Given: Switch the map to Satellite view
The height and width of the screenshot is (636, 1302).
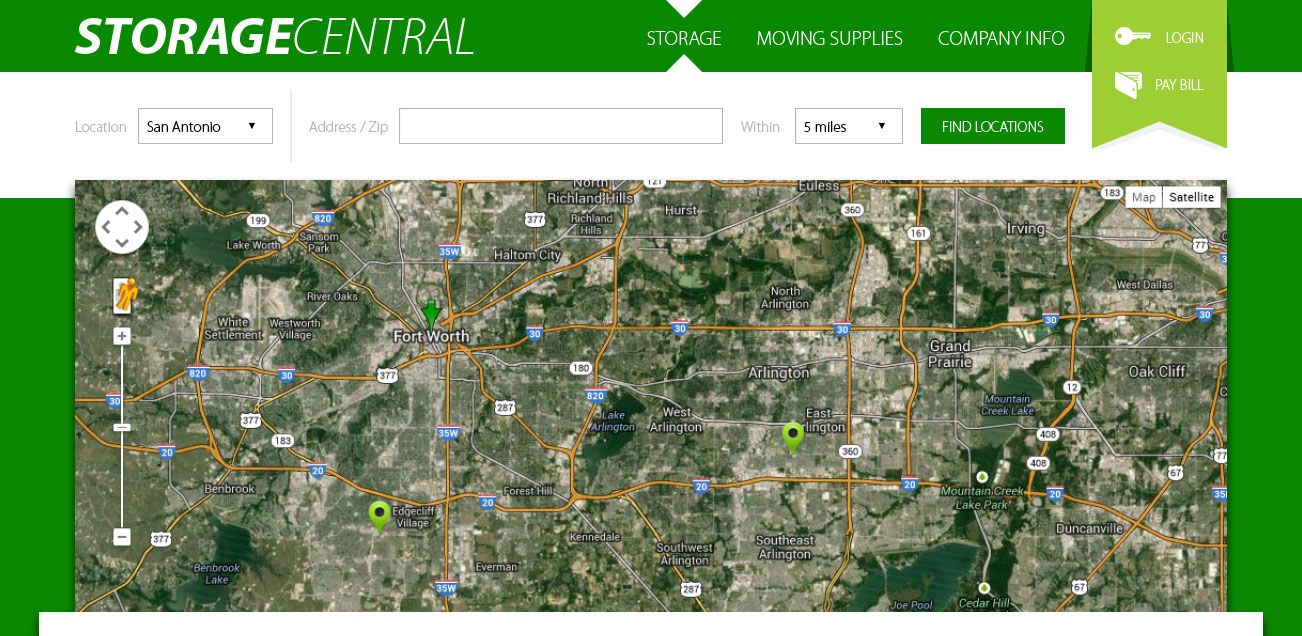Looking at the screenshot, I should pos(1191,197).
